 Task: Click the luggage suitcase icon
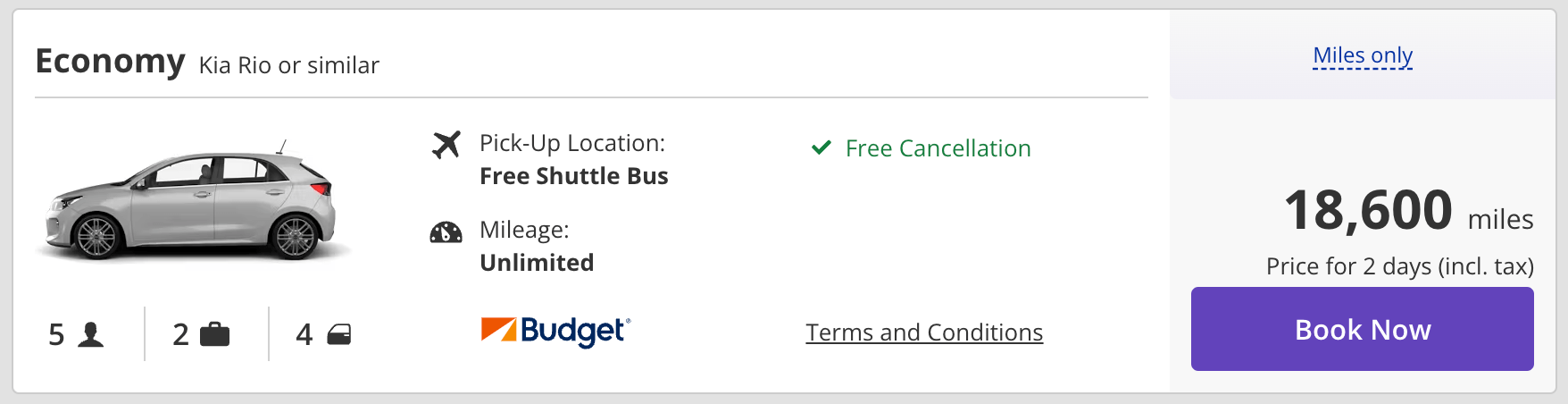[x=214, y=334]
